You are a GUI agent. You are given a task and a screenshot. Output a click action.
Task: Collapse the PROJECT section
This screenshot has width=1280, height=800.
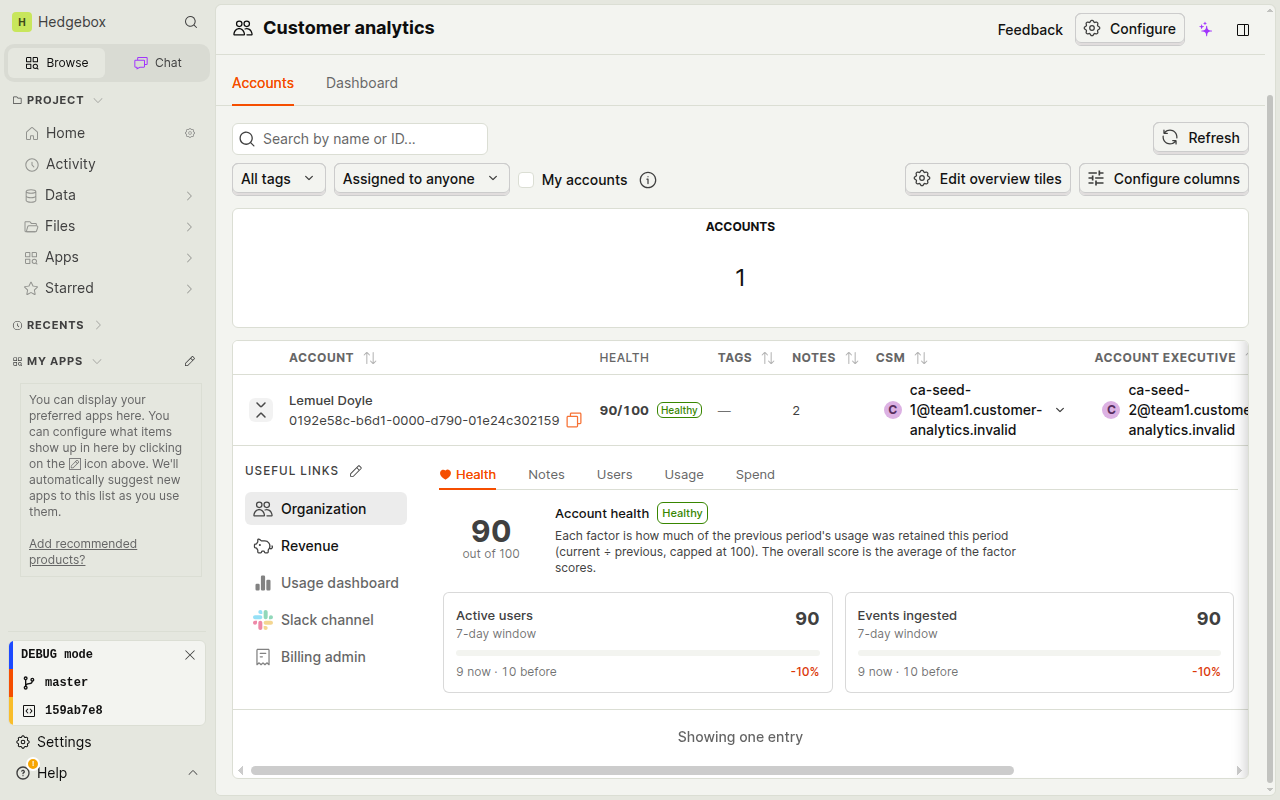58,100
